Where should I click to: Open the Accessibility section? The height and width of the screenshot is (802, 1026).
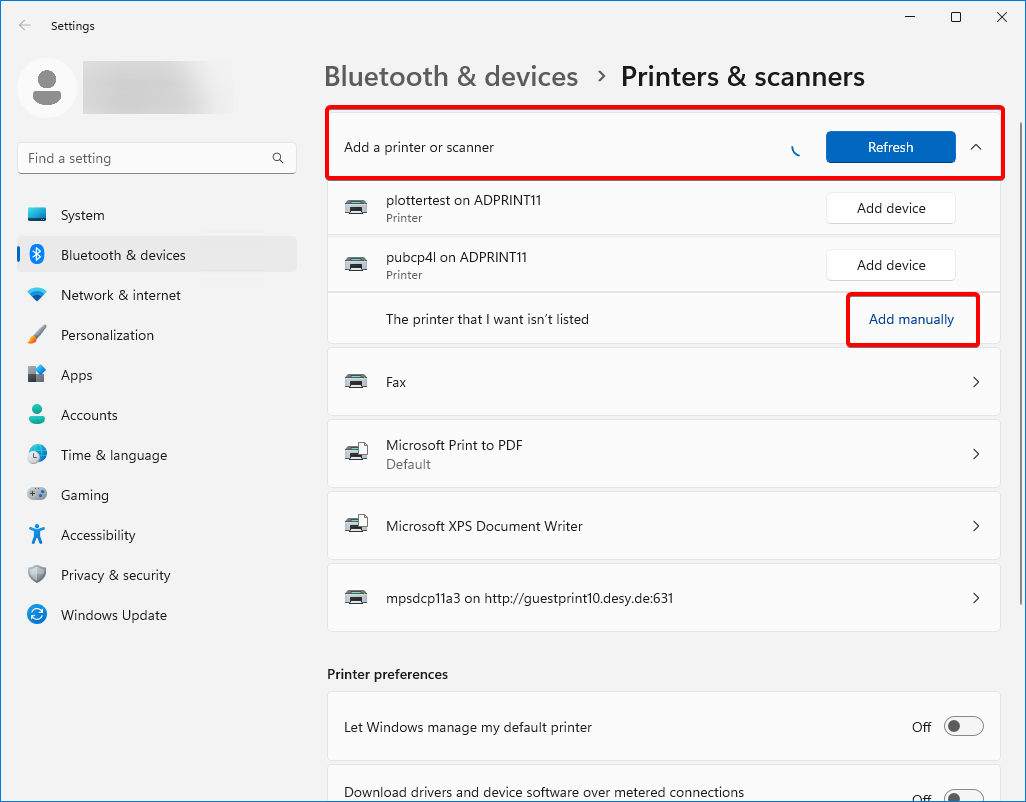[98, 535]
